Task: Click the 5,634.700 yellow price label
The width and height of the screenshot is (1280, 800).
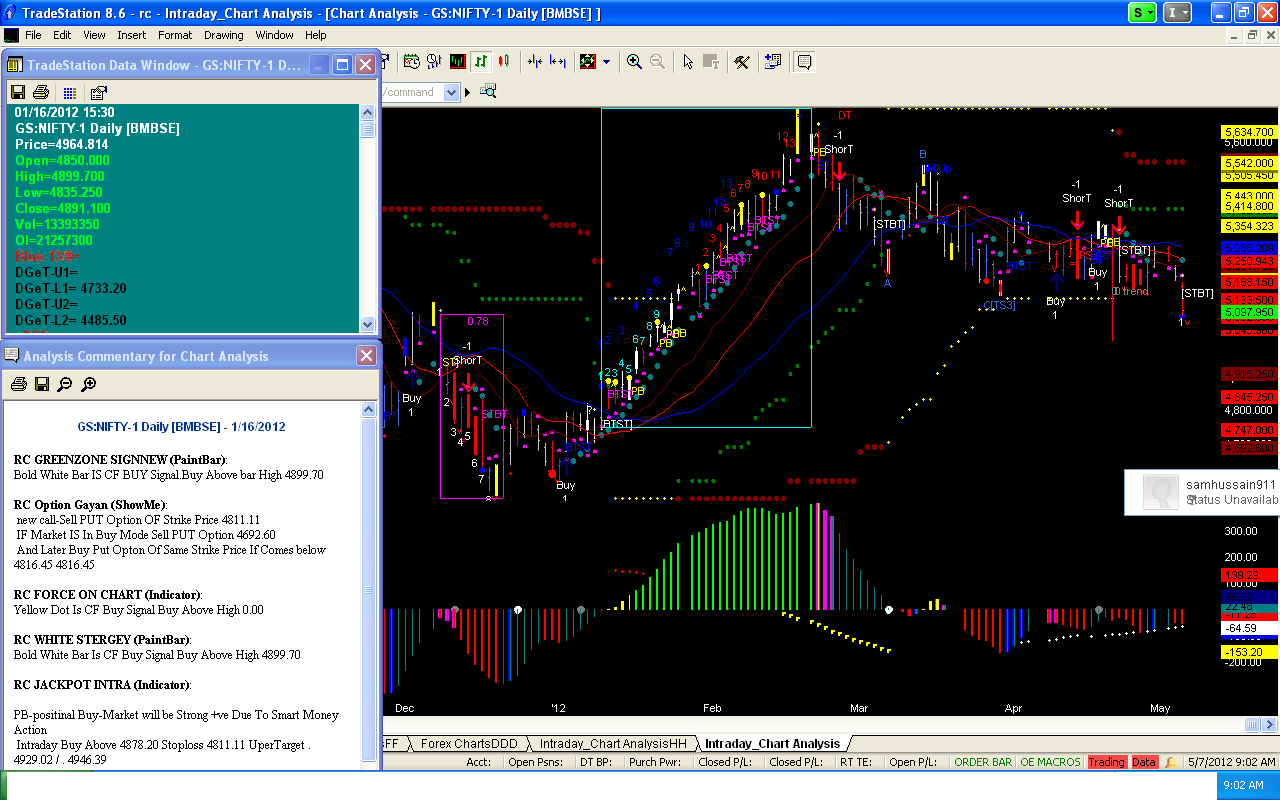Action: pos(1248,132)
